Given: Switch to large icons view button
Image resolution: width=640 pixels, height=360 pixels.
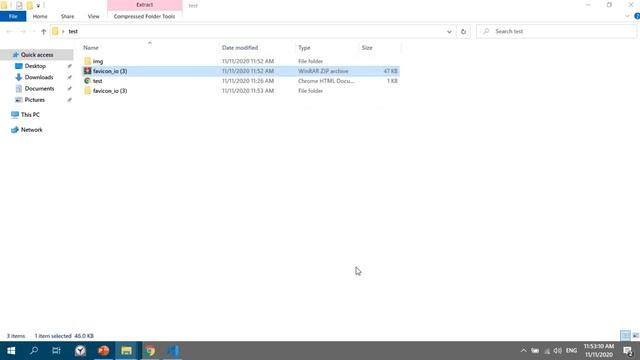Looking at the screenshot, I should click(635, 336).
